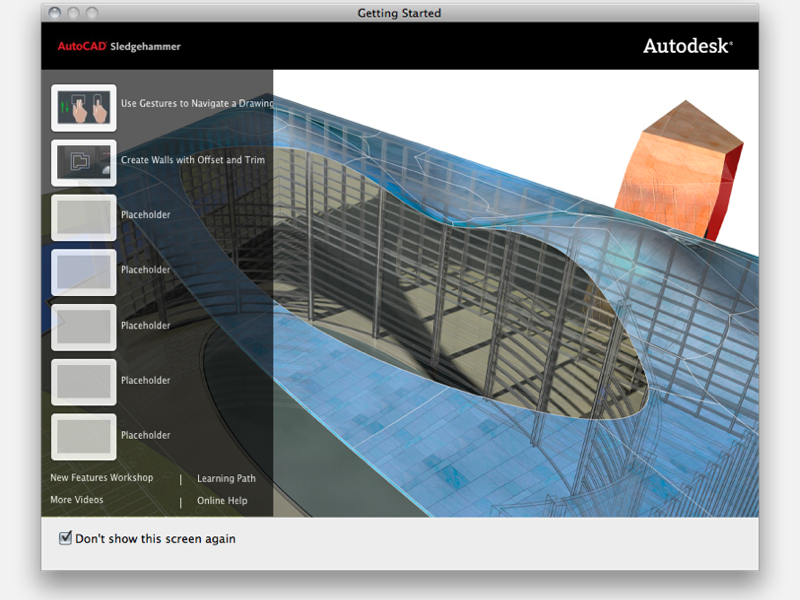Click the first Placeholder thumbnail
This screenshot has width=800, height=600.
click(x=84, y=218)
